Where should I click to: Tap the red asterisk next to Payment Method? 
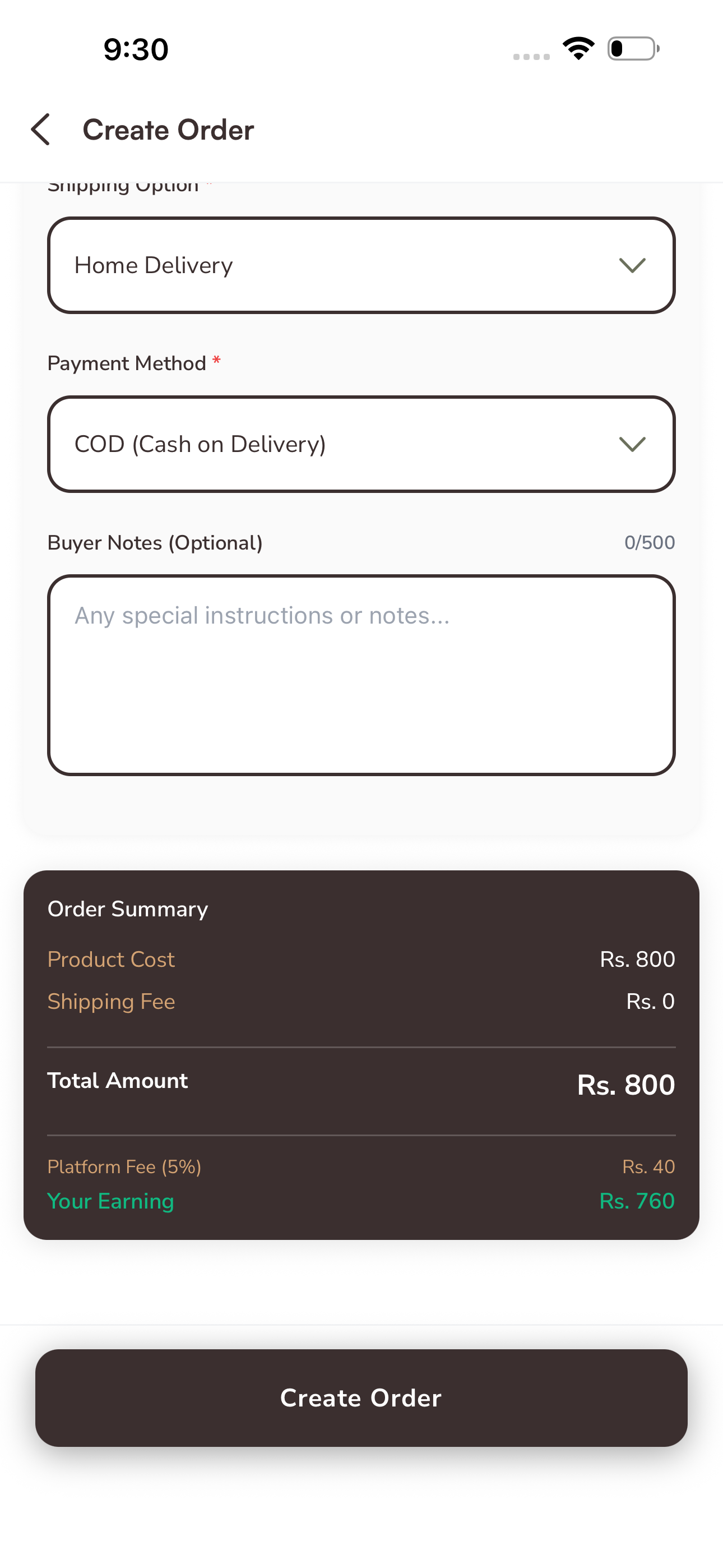pos(217,361)
